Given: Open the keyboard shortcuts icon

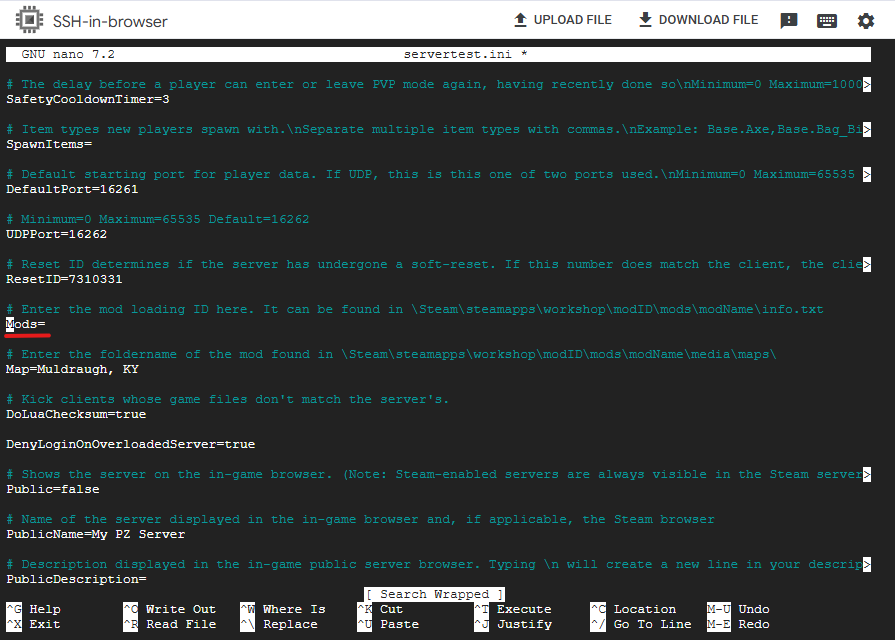Looking at the screenshot, I should click(x=827, y=21).
